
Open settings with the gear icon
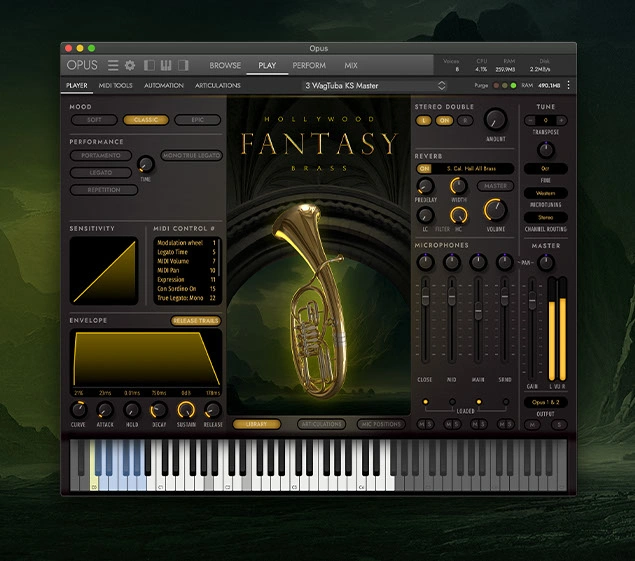(x=130, y=65)
